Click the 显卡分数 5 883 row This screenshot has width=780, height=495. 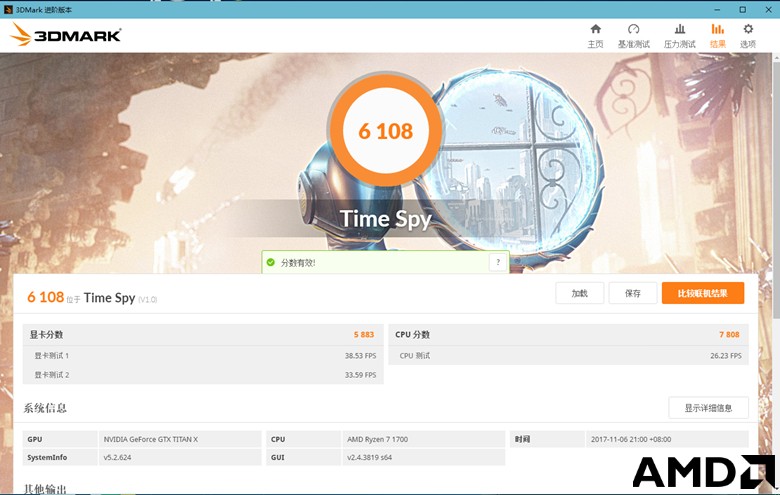click(x=202, y=334)
